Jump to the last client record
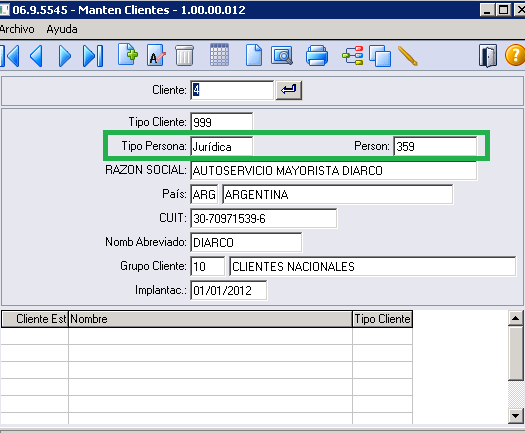Screen dimensions: 525x433 [x=93, y=56]
